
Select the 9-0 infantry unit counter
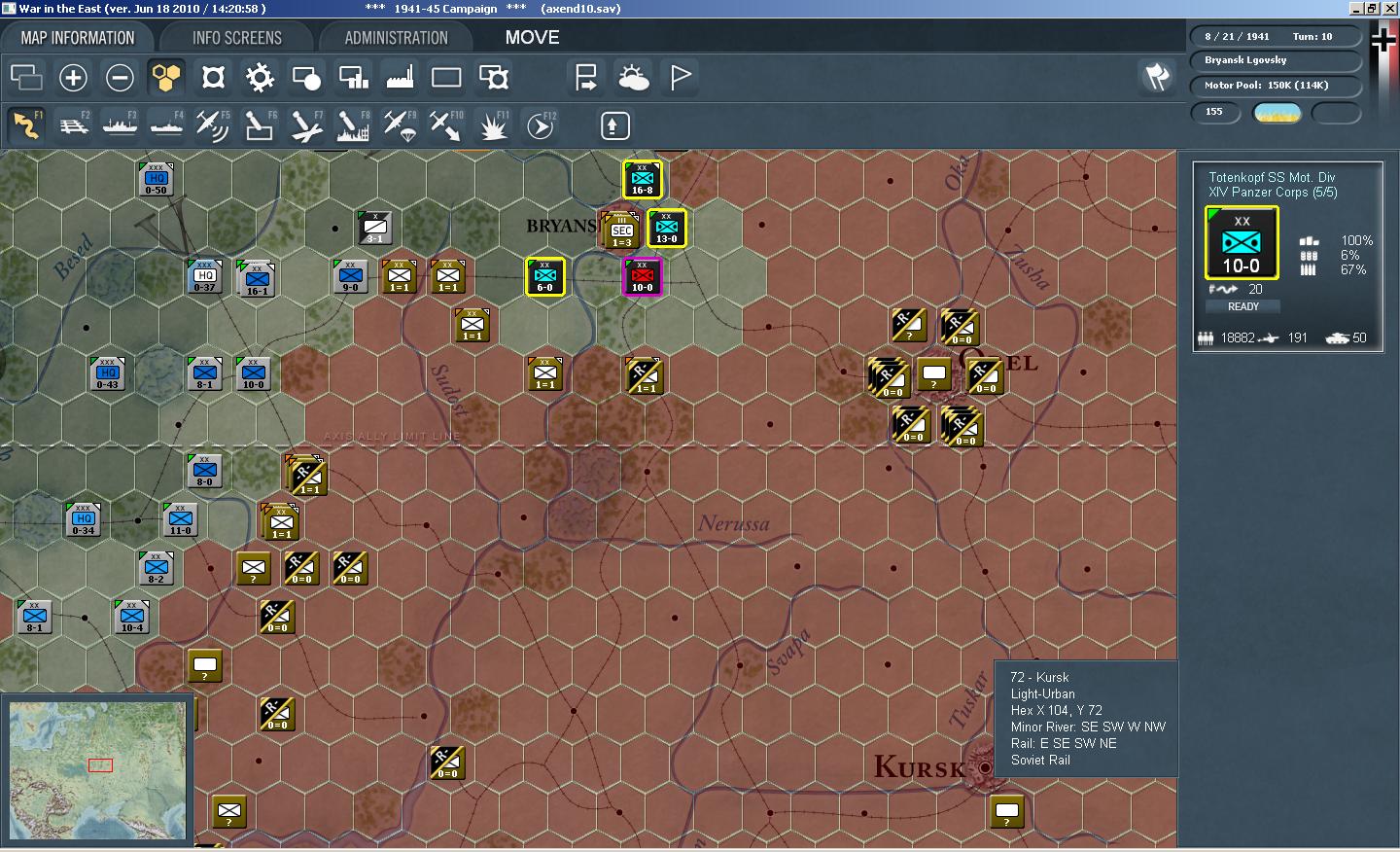[x=351, y=277]
